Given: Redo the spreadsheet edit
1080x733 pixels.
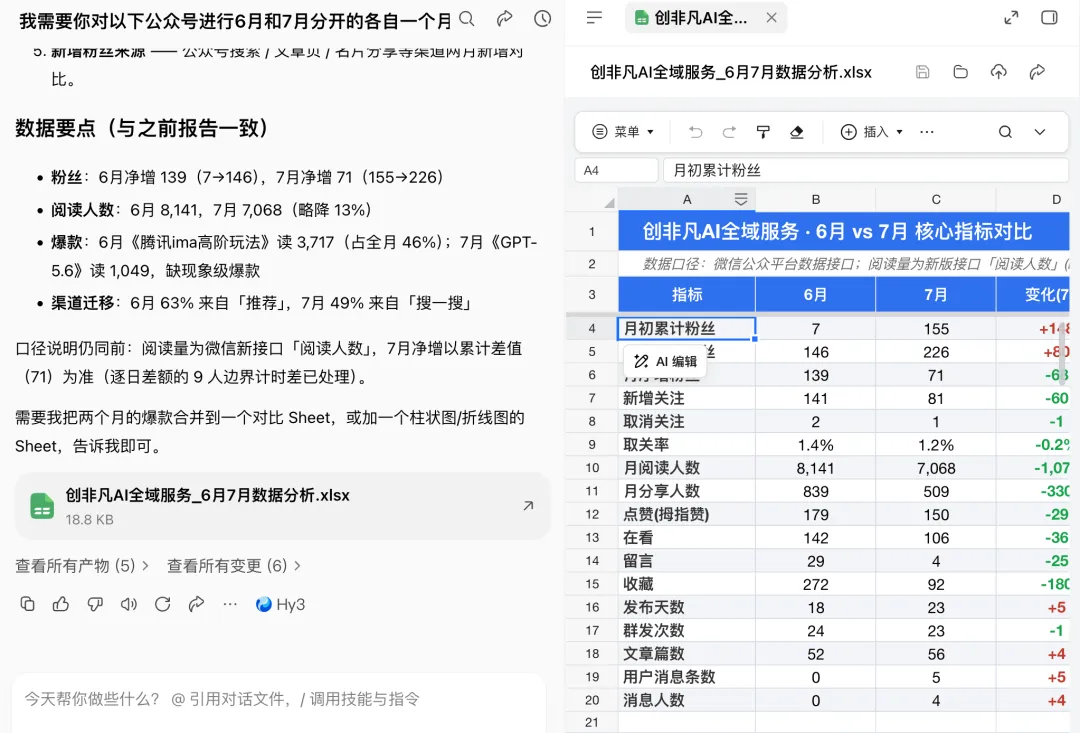Looking at the screenshot, I should [729, 132].
